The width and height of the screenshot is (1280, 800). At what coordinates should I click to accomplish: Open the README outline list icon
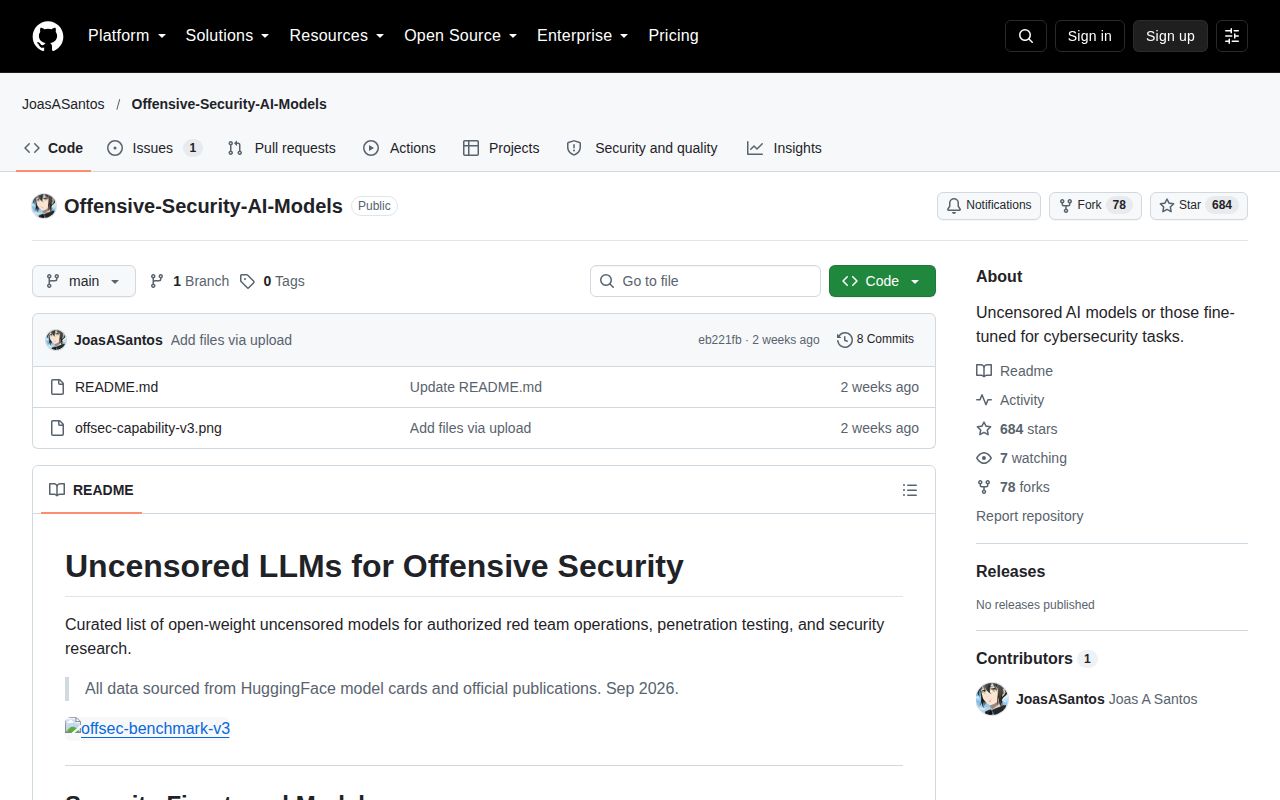coord(910,490)
